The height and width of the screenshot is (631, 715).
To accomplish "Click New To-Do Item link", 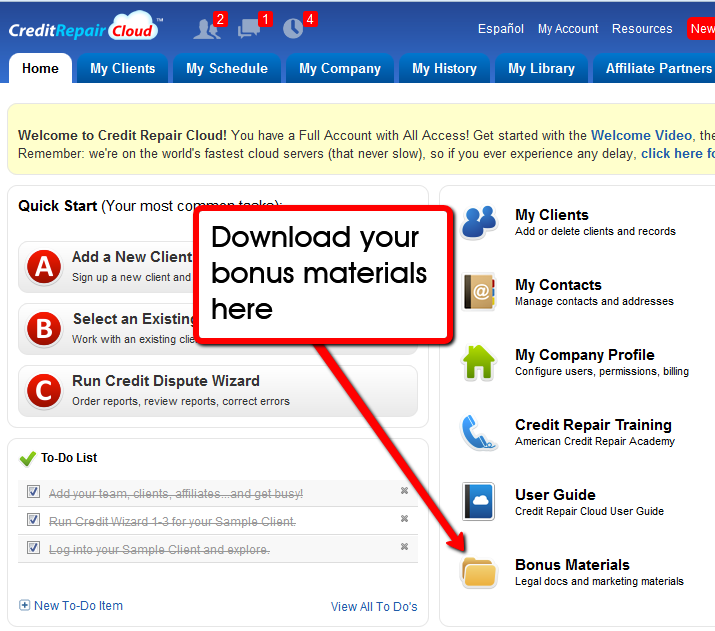I will 78,605.
